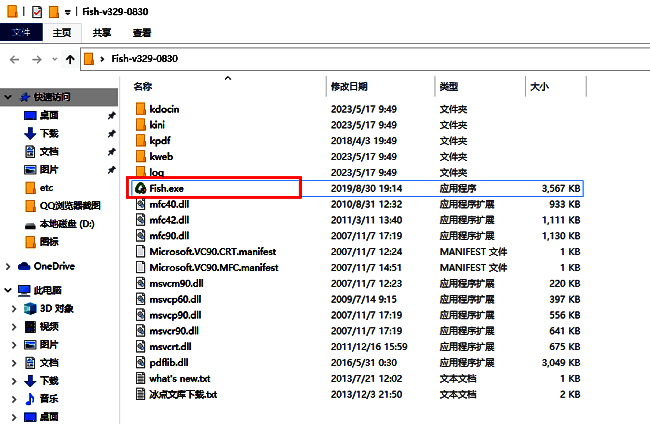Viewport: 650px width, 424px height.
Task: Open pinned 桌面 under quick access
Action: (x=49, y=115)
